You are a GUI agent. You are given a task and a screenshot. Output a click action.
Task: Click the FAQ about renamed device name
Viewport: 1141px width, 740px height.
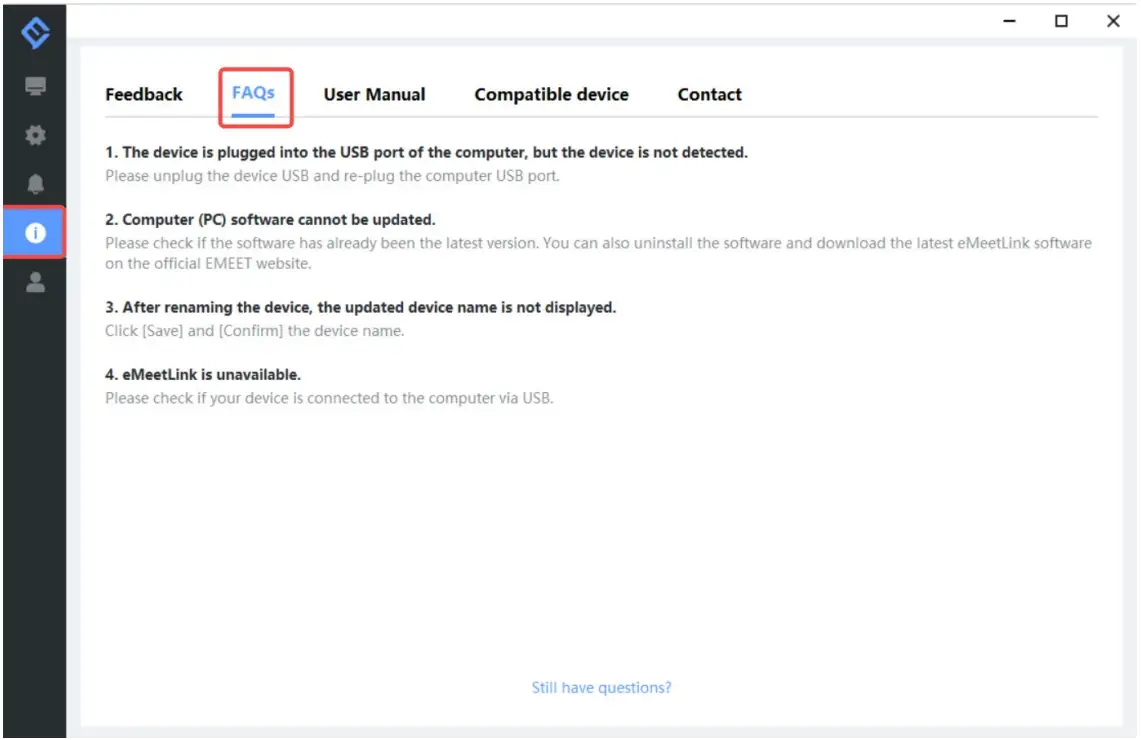pos(361,307)
